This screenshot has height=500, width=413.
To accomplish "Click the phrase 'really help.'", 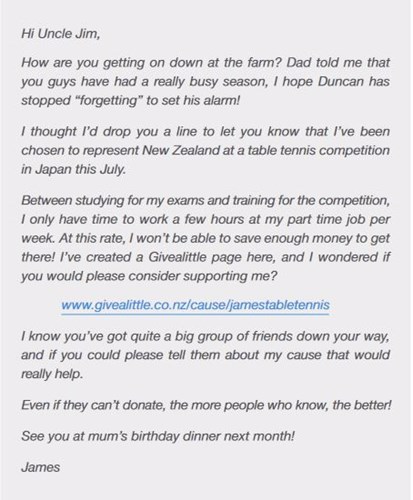I will (x=52, y=374).
